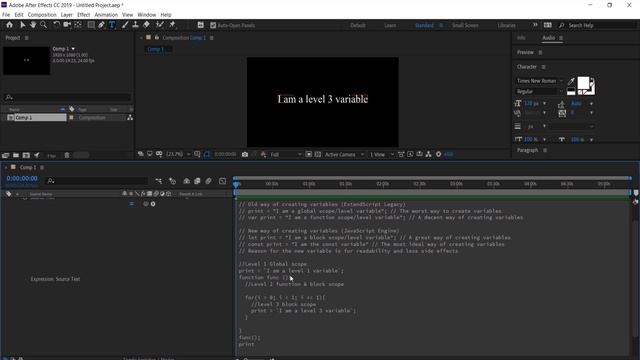Expand the workspace overflow chevron

pos(535,25)
